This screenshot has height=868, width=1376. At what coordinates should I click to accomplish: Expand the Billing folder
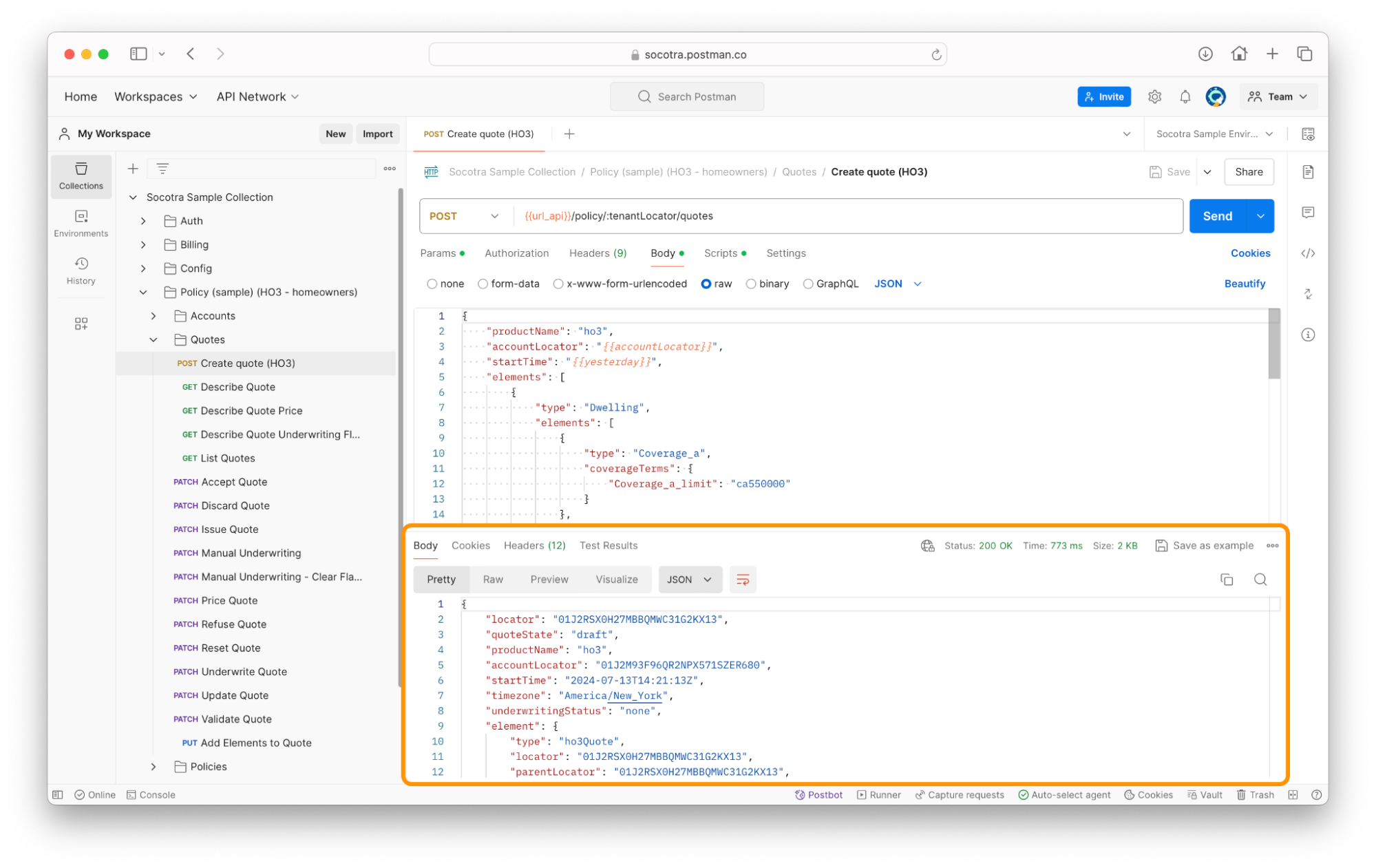(x=143, y=244)
